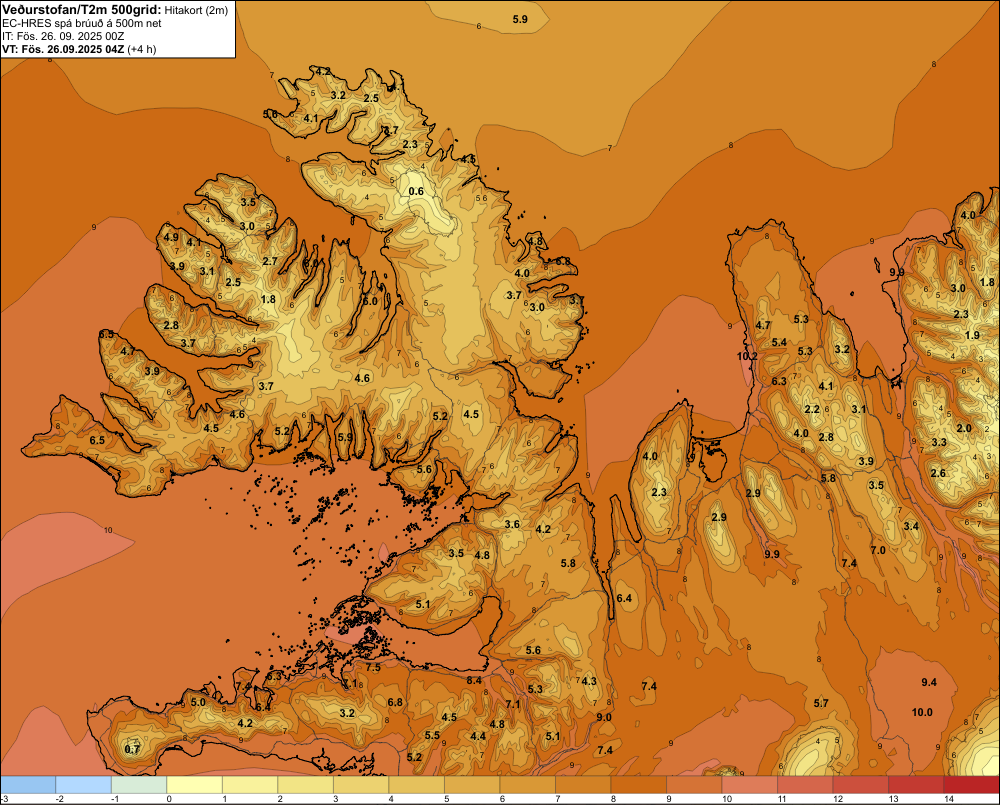Click the 9.4 temperature value on the map
The image size is (1000, 805).
click(x=929, y=682)
